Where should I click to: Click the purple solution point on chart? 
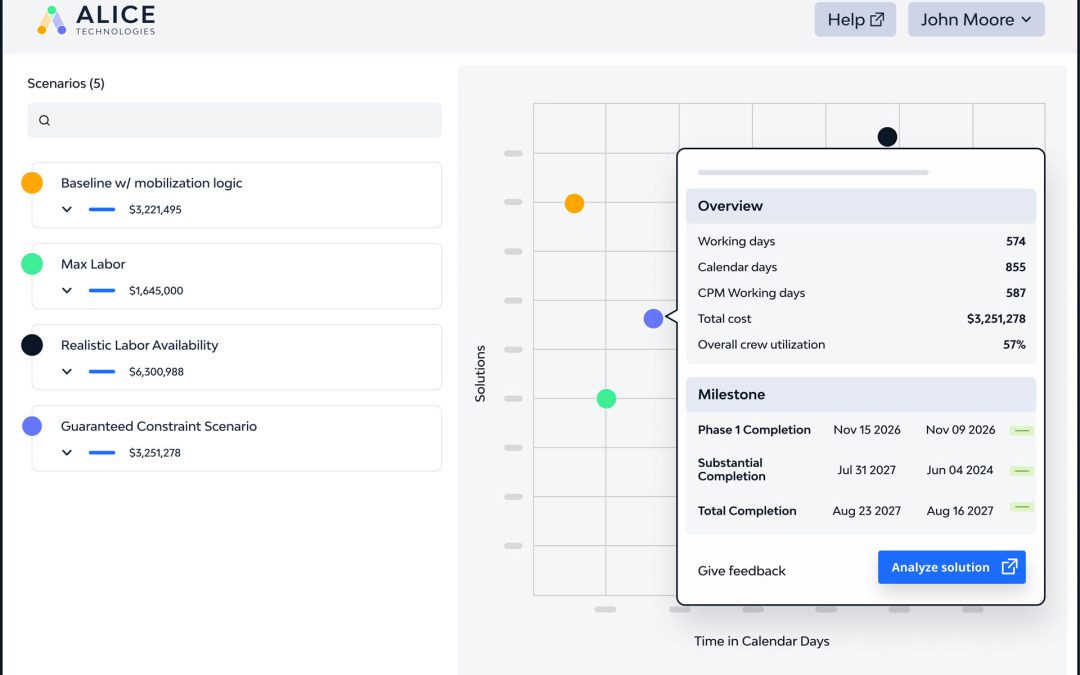653,318
